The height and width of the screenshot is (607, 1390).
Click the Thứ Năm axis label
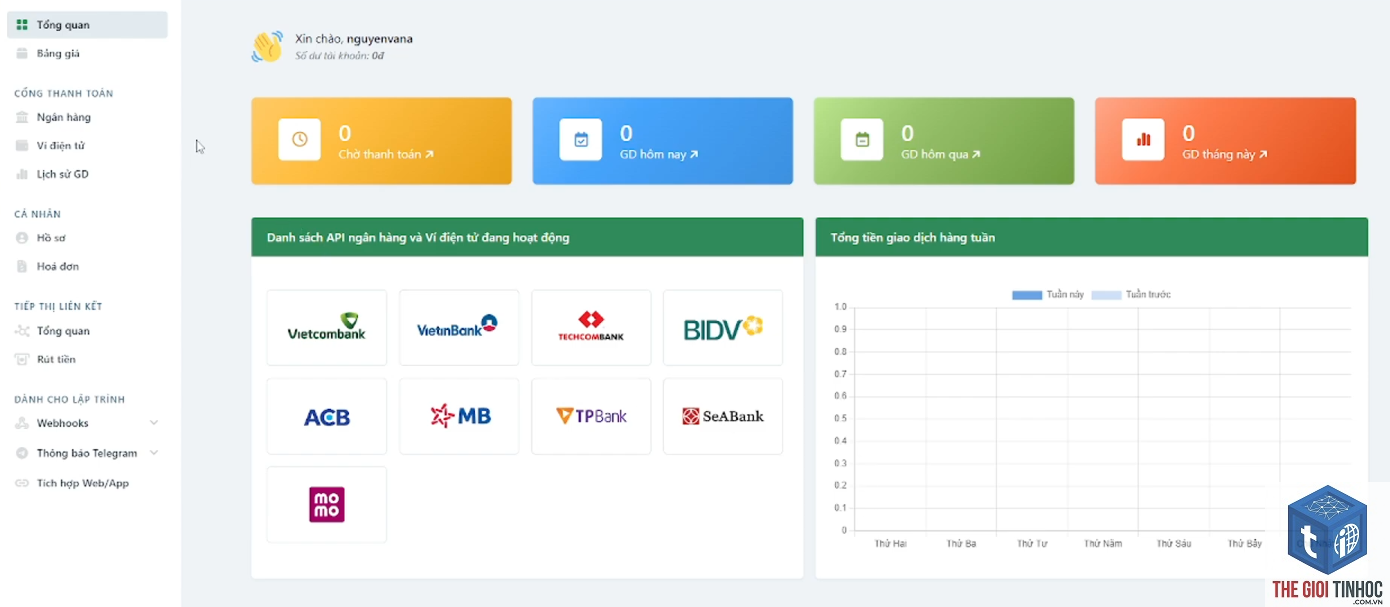tap(1103, 544)
